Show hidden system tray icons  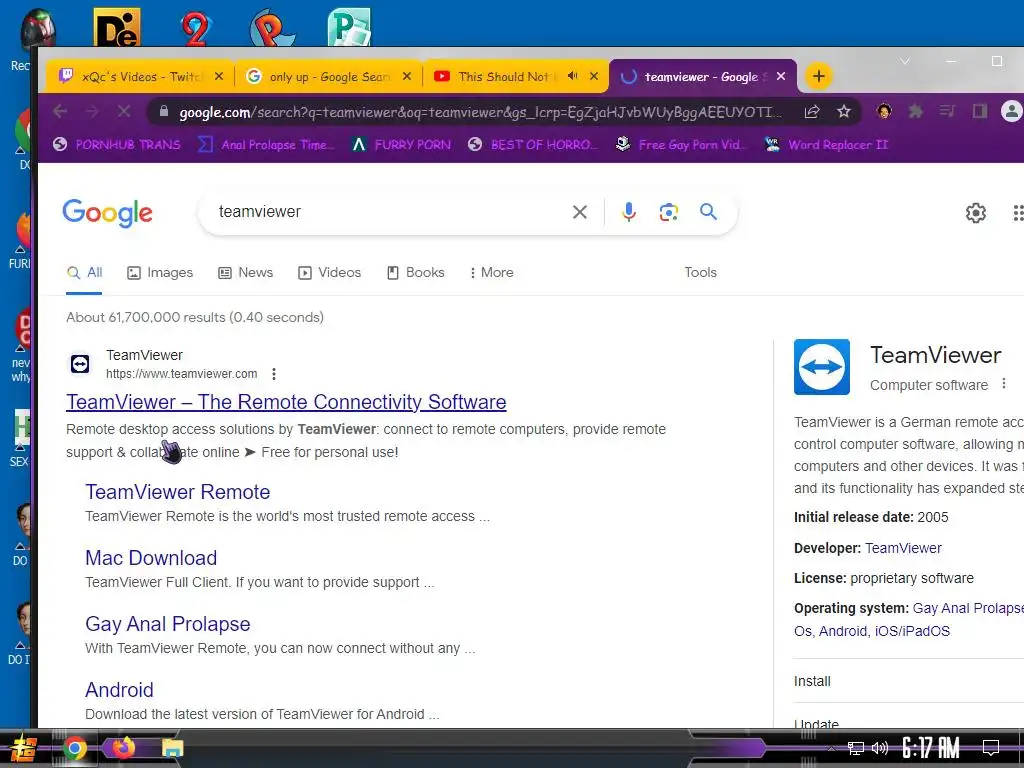[831, 748]
